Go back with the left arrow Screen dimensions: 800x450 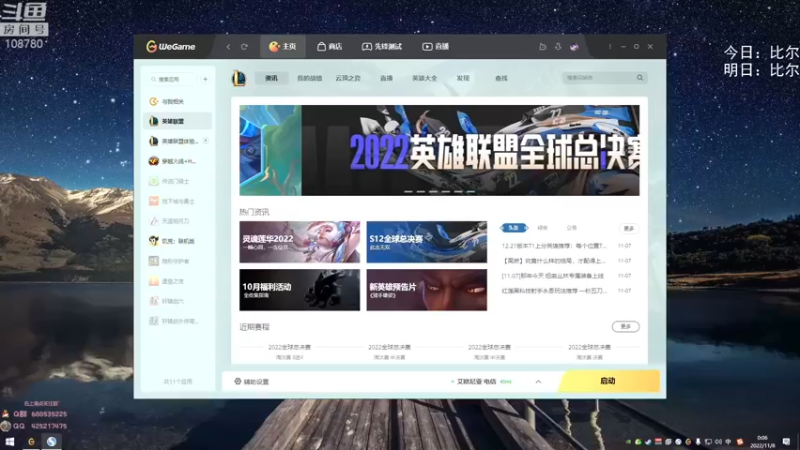click(x=228, y=46)
